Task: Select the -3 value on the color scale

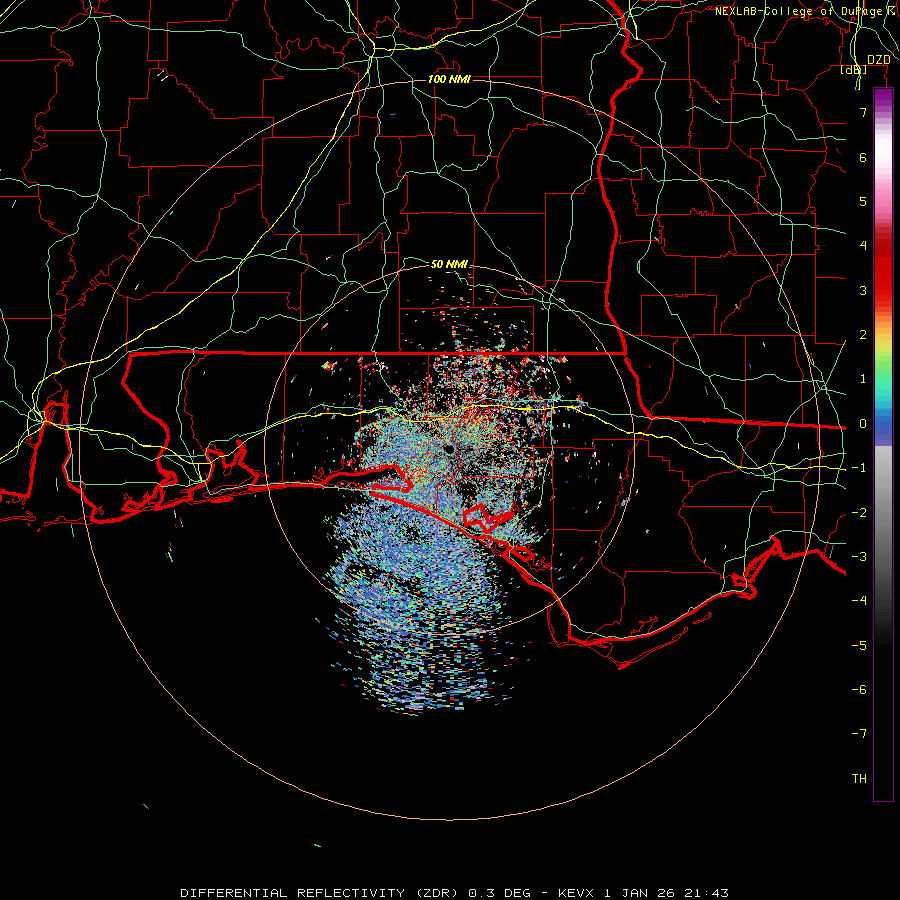Action: [x=859, y=557]
